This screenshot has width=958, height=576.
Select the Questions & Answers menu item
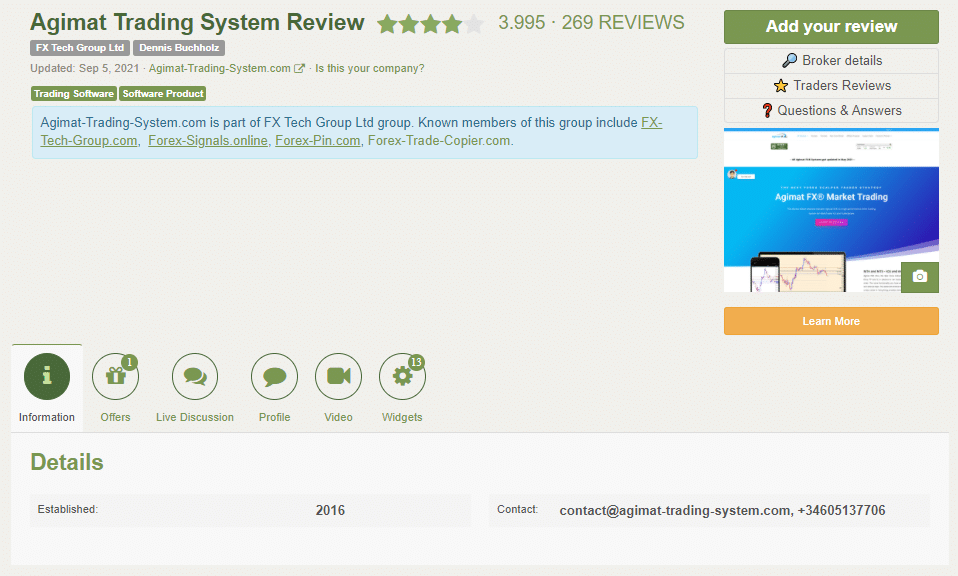(x=831, y=110)
